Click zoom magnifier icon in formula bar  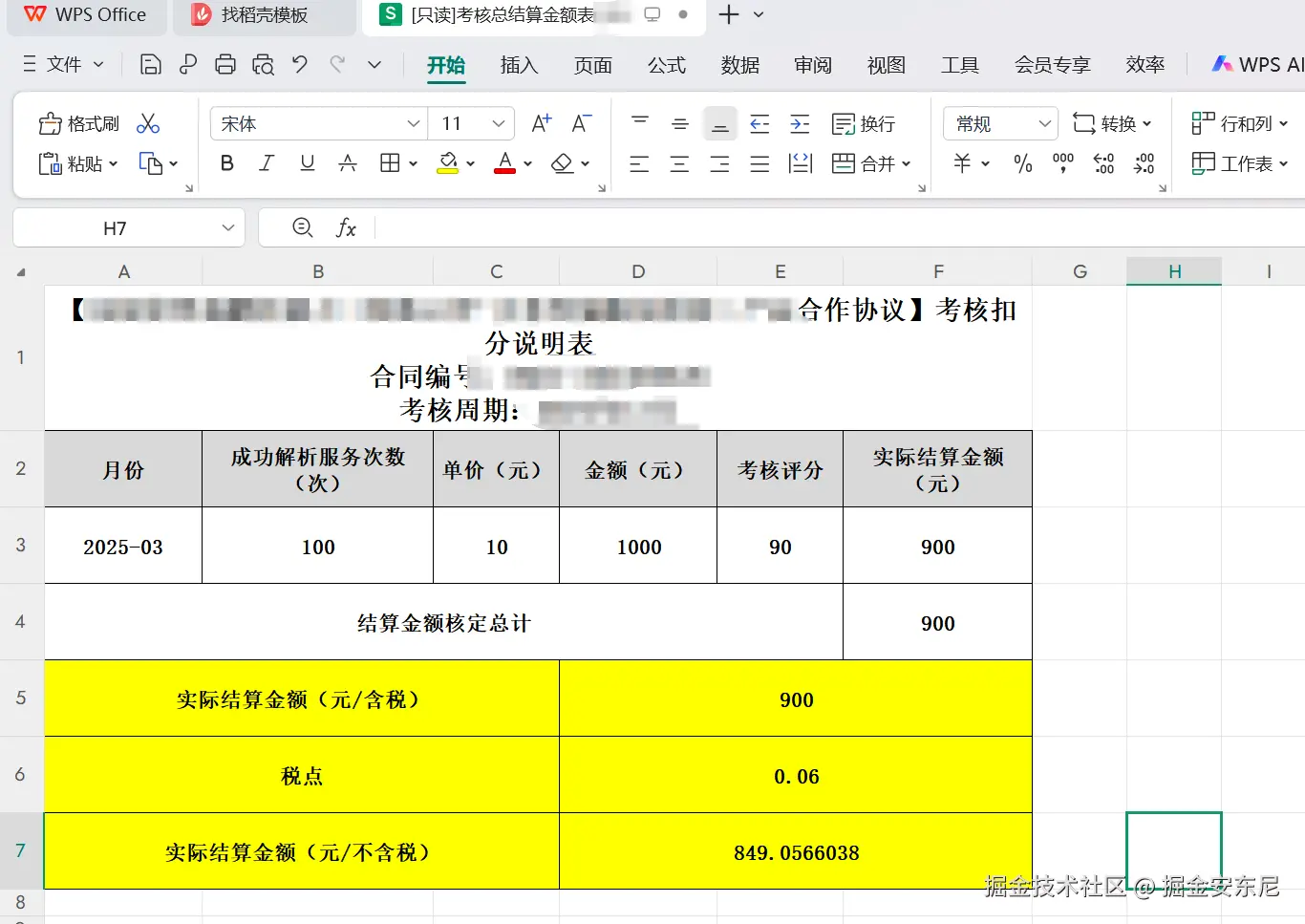pyautogui.click(x=303, y=227)
